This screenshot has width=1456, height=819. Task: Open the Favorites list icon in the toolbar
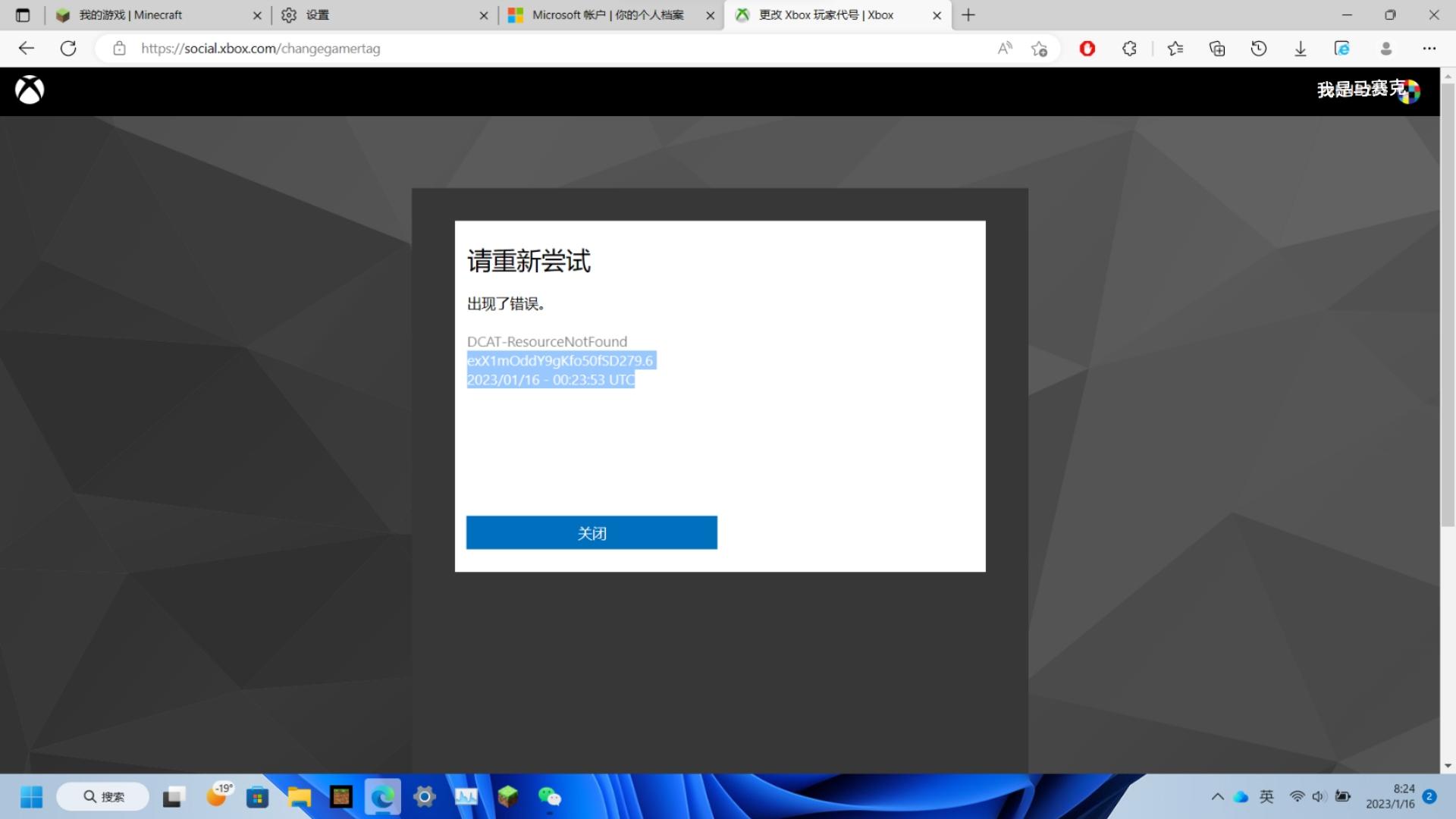1175,49
